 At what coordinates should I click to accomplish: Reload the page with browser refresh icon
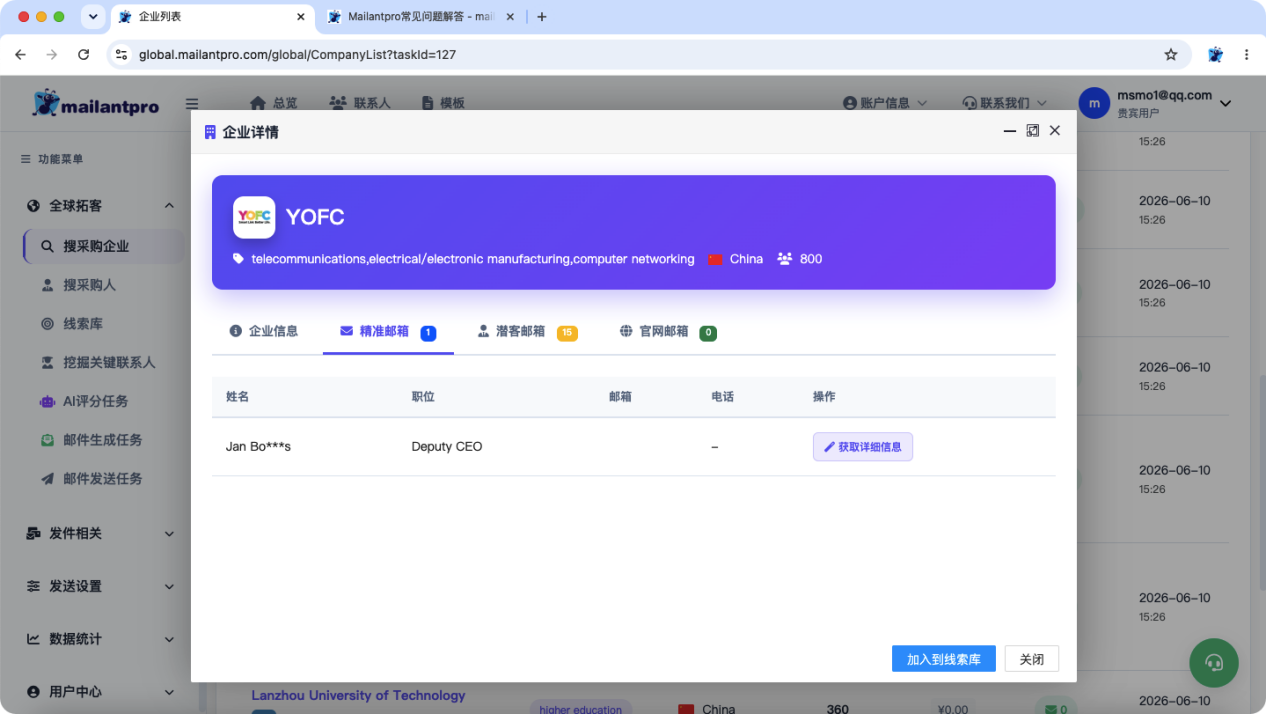click(x=83, y=54)
